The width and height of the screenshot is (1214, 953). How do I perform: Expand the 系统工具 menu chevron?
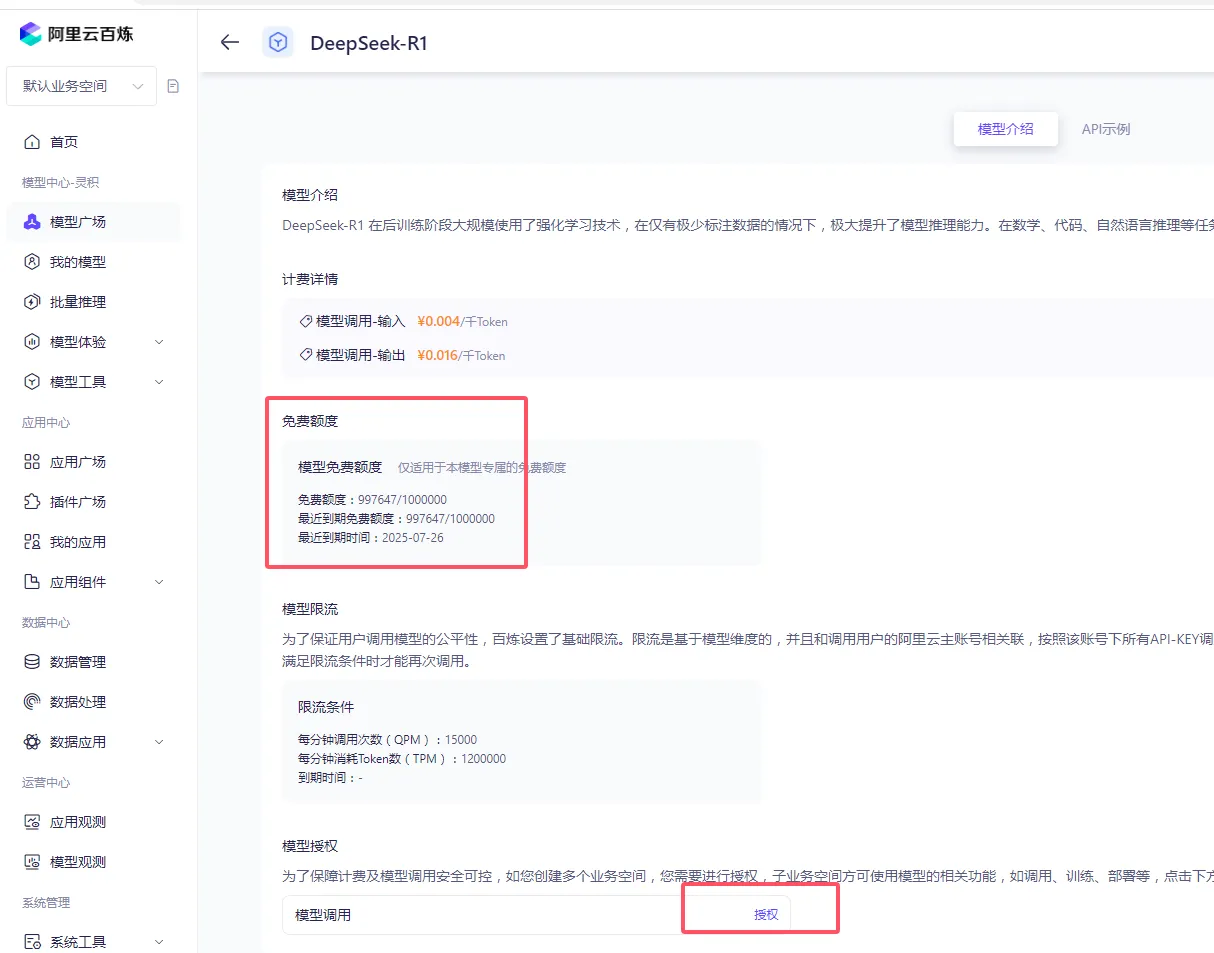tap(159, 942)
